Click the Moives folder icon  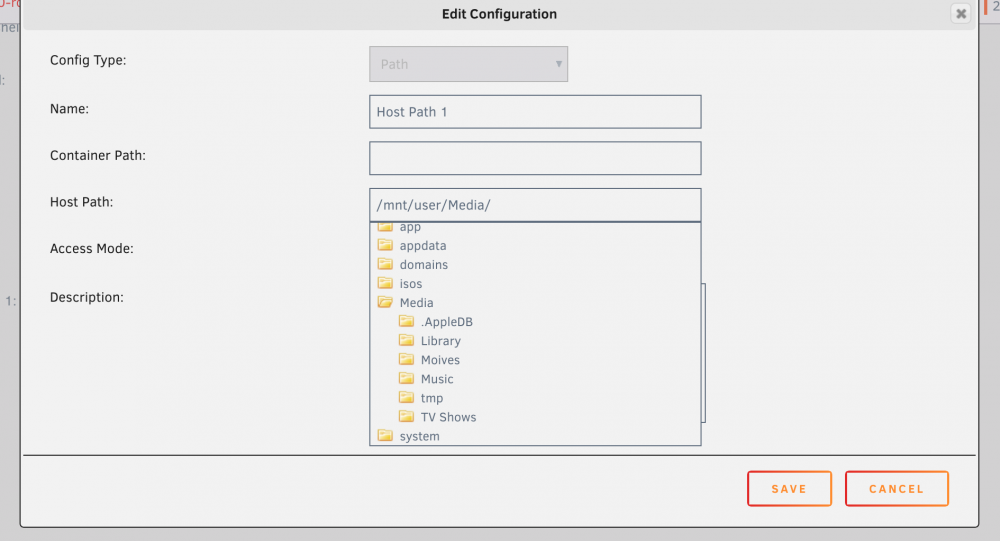coord(406,360)
